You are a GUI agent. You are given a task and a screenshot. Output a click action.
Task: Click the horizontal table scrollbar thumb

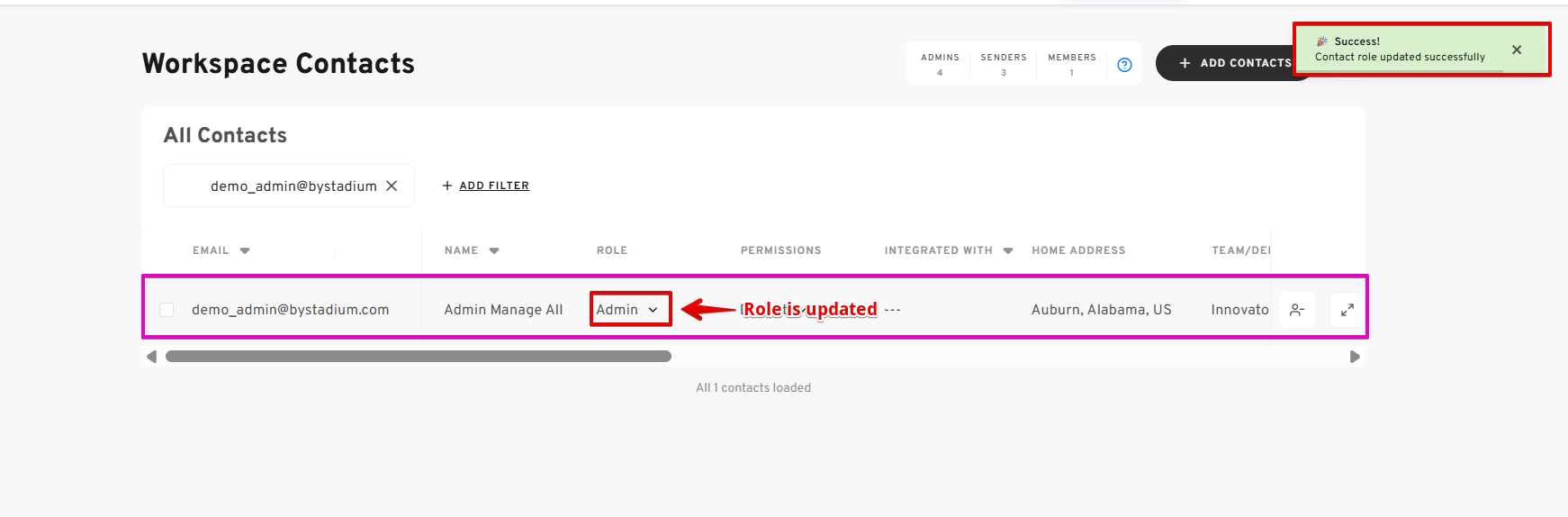(x=419, y=357)
